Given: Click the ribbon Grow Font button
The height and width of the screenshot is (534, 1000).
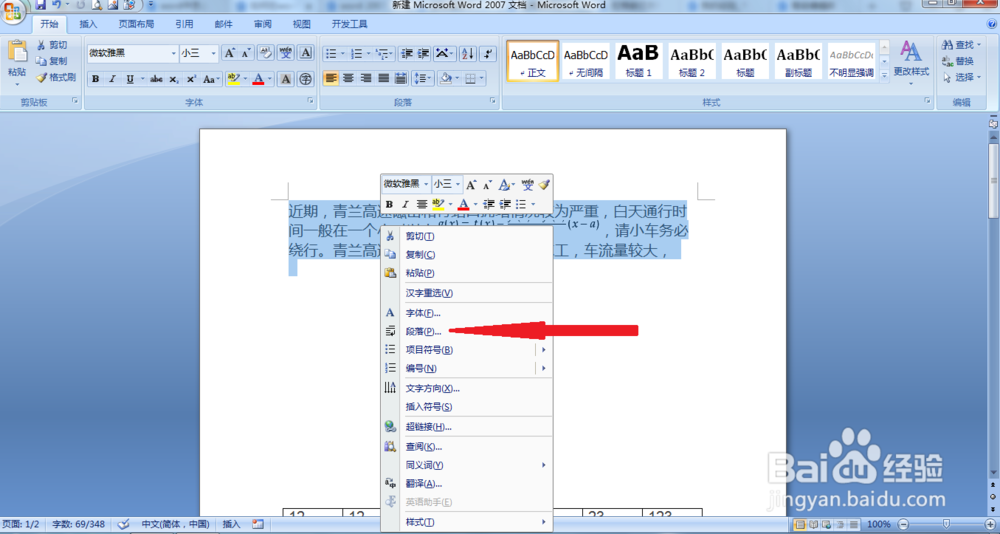Looking at the screenshot, I should point(229,53).
